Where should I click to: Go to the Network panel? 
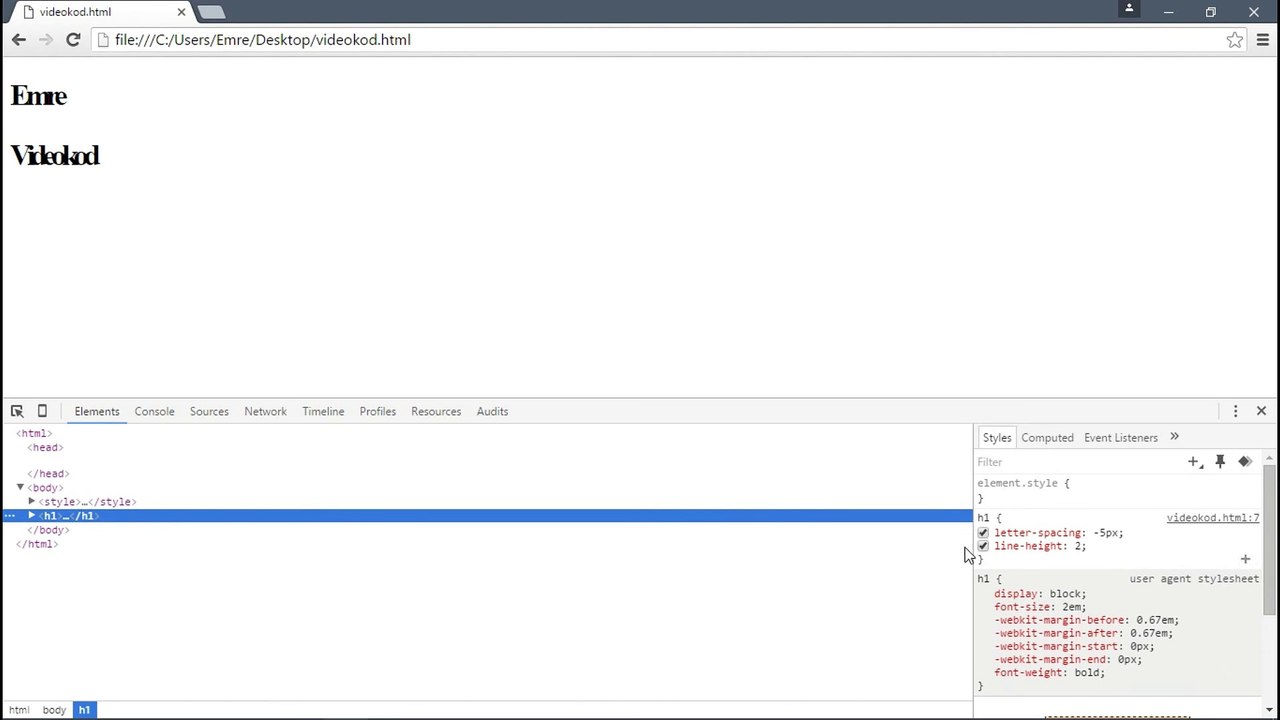click(x=265, y=411)
